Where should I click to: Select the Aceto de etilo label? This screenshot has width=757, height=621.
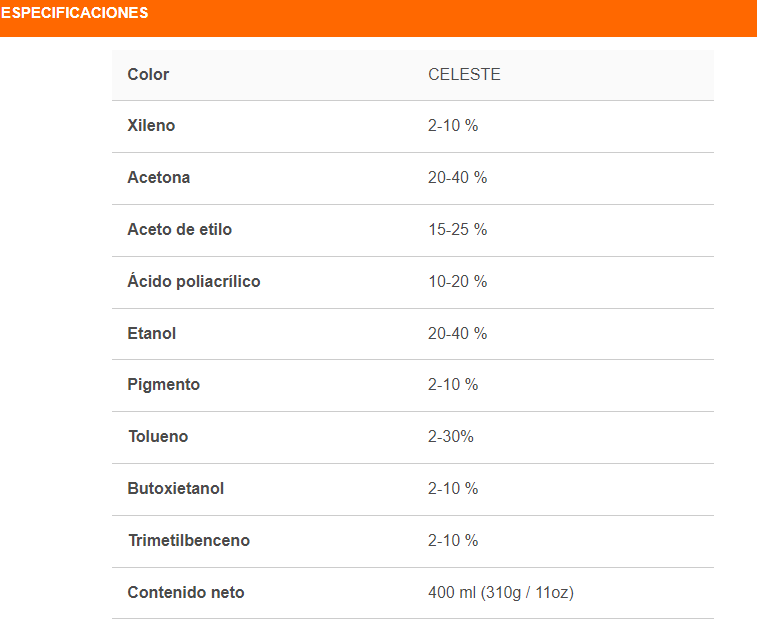coord(179,230)
